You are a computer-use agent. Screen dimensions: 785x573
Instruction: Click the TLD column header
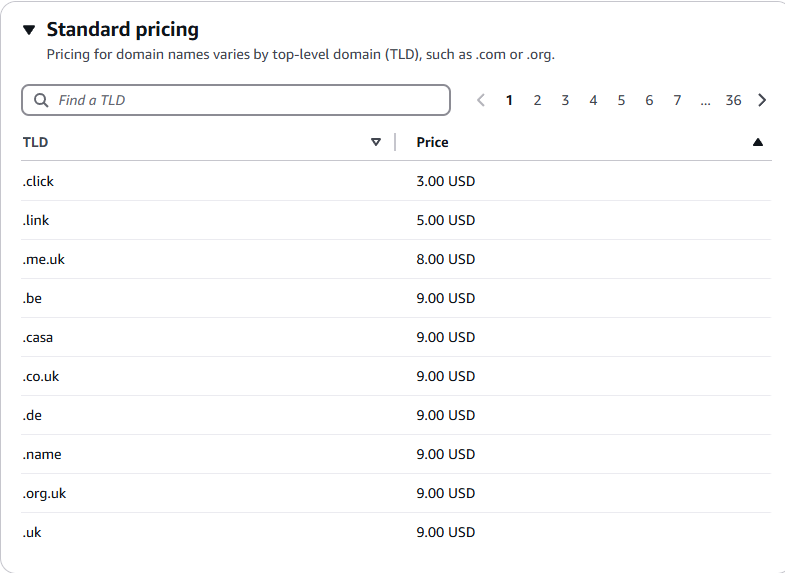pos(36,142)
